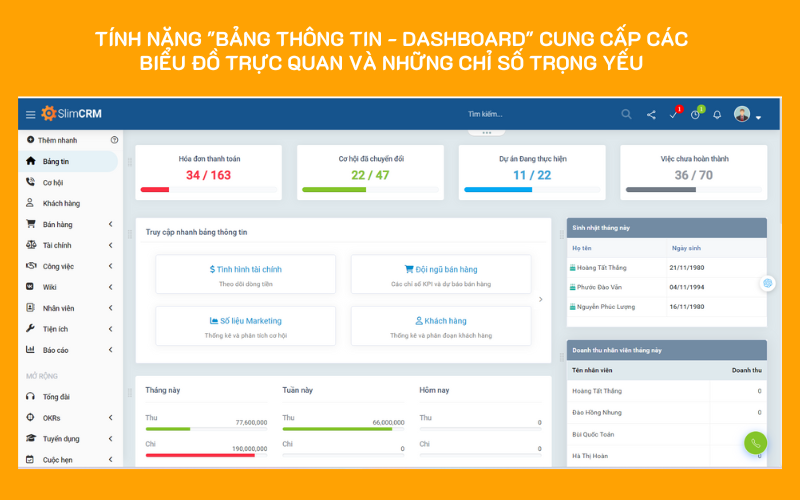
Task: Click the round settings icon at right edge
Action: point(767,283)
